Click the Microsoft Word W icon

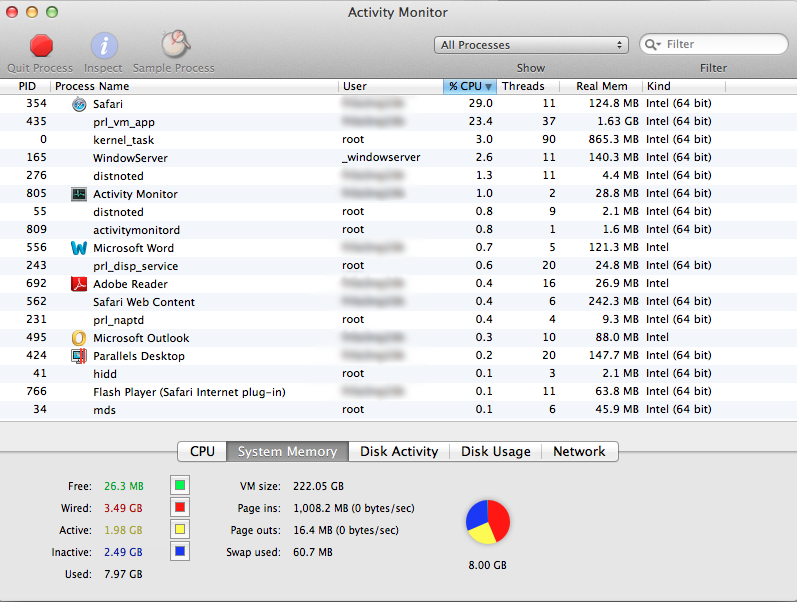pyautogui.click(x=79, y=248)
